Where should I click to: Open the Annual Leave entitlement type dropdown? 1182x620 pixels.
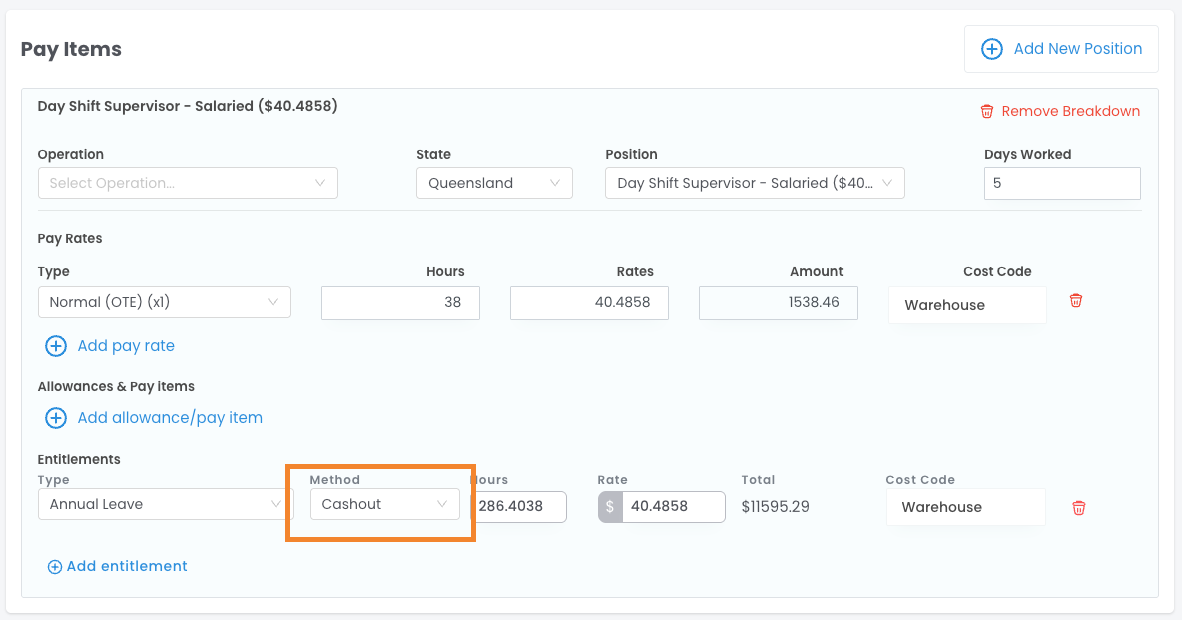tap(165, 505)
